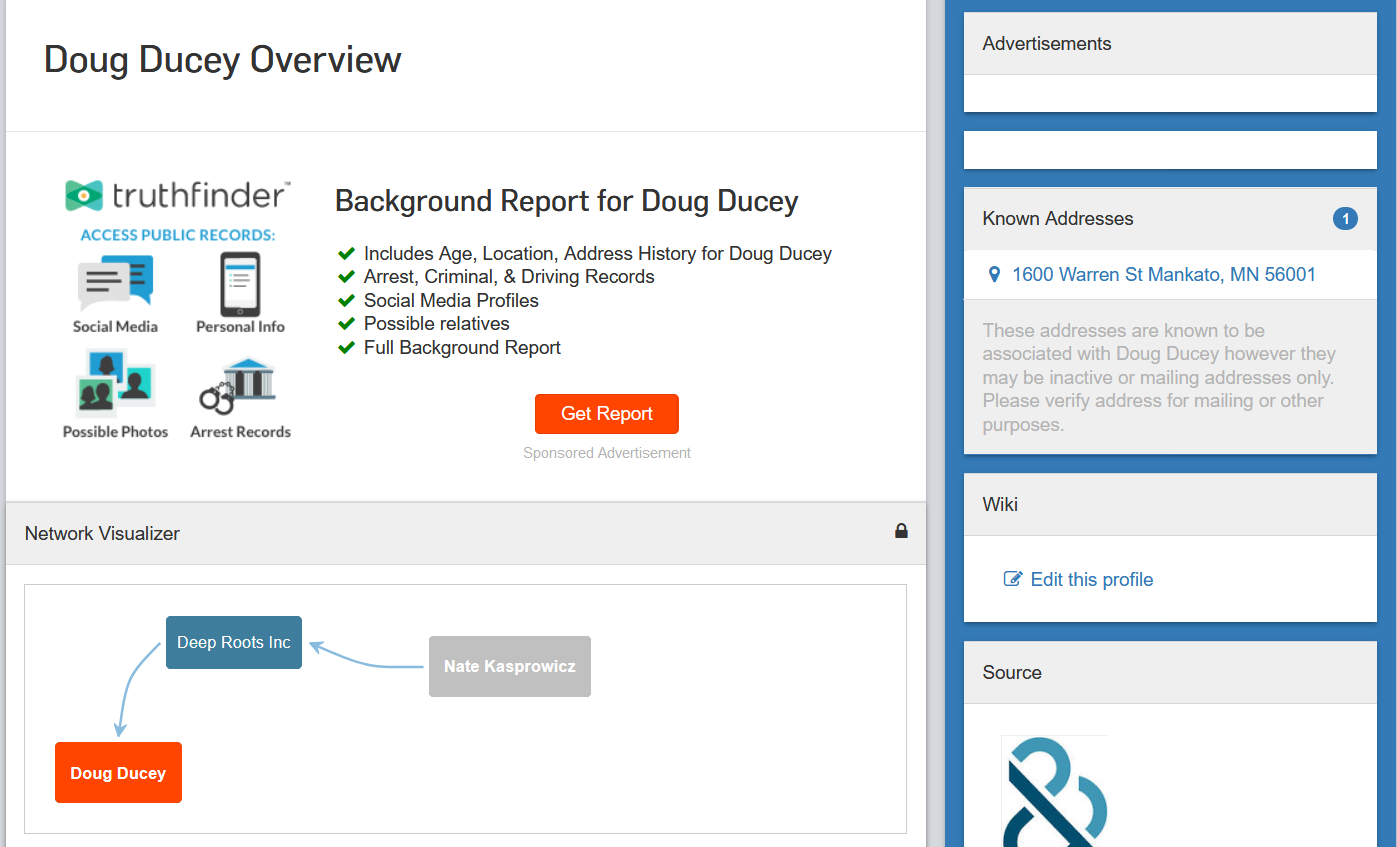Click 'Full Background Report' line
1397x847 pixels.
[x=462, y=347]
